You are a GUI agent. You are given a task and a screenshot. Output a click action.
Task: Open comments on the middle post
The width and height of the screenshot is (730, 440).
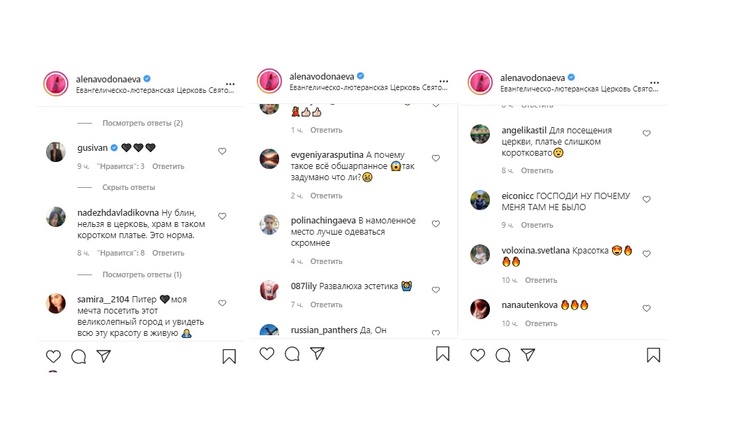click(292, 354)
